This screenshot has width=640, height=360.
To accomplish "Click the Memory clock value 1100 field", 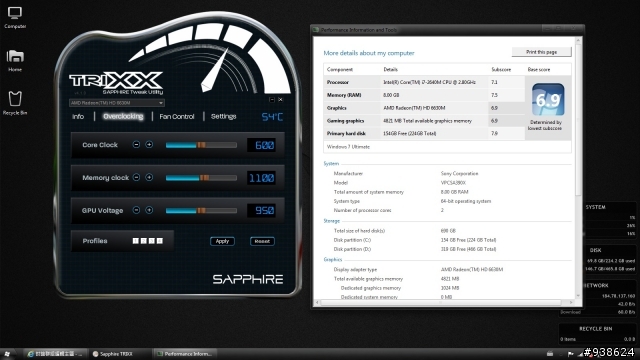I will [x=262, y=178].
